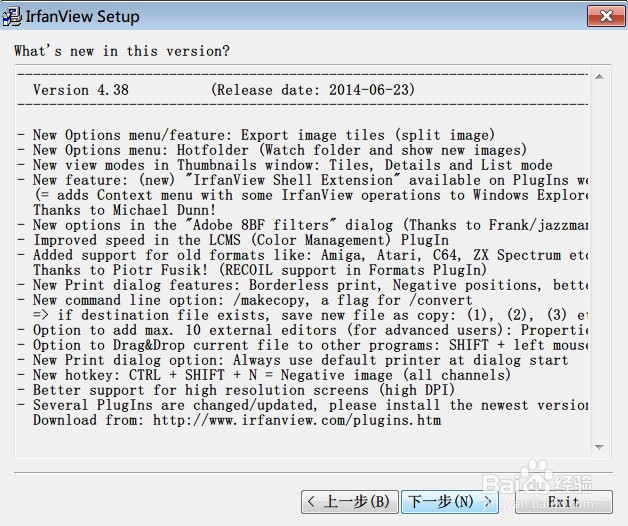Image resolution: width=628 pixels, height=526 pixels.
Task: Click the 'Version 4.38' text
Action: coord(81,90)
